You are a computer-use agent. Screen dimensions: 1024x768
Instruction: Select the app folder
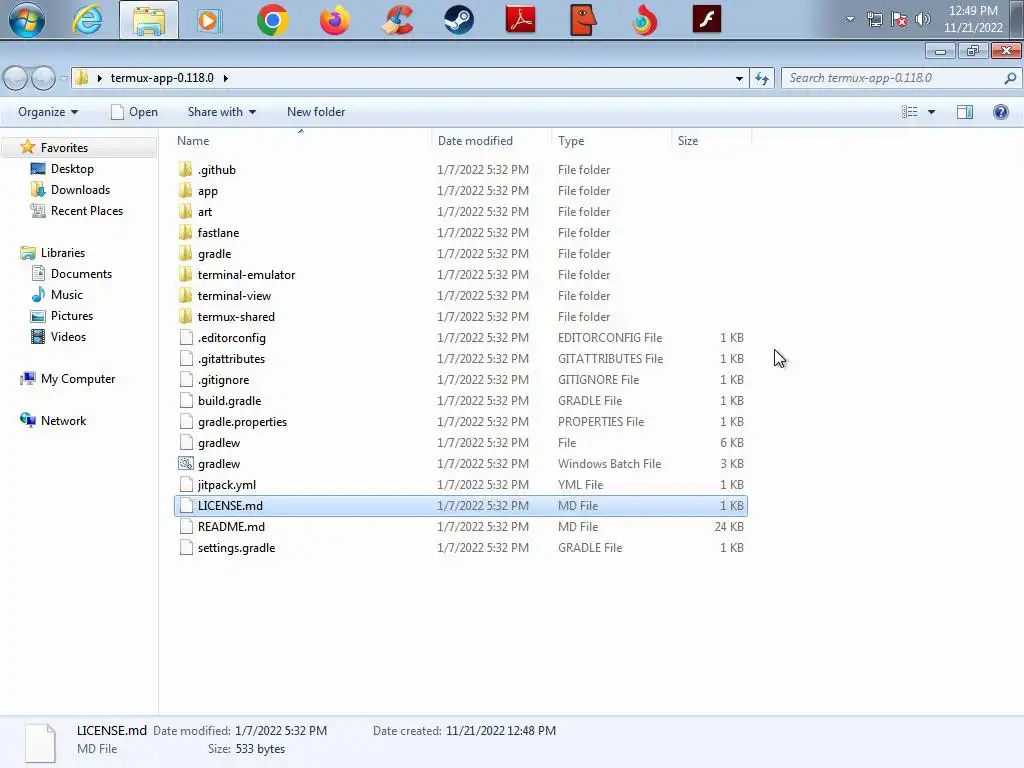460,191
